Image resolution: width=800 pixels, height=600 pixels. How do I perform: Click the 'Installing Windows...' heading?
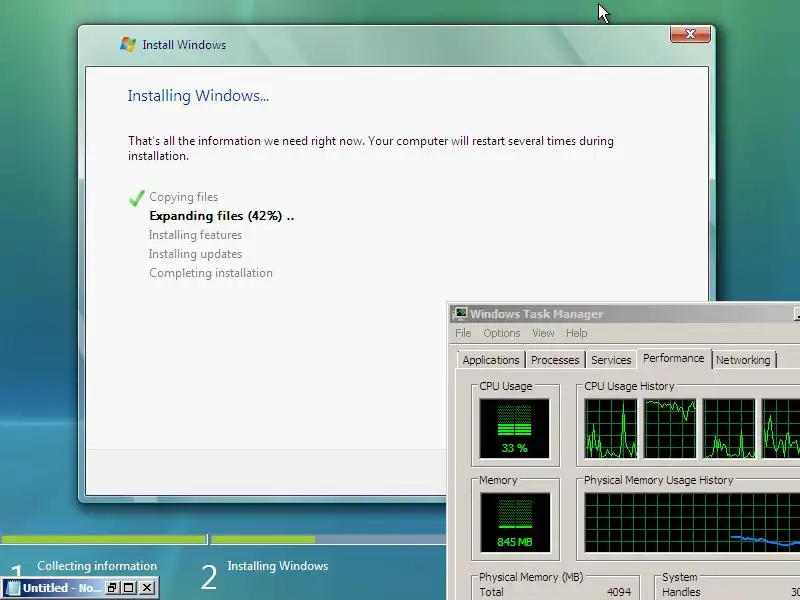point(198,96)
